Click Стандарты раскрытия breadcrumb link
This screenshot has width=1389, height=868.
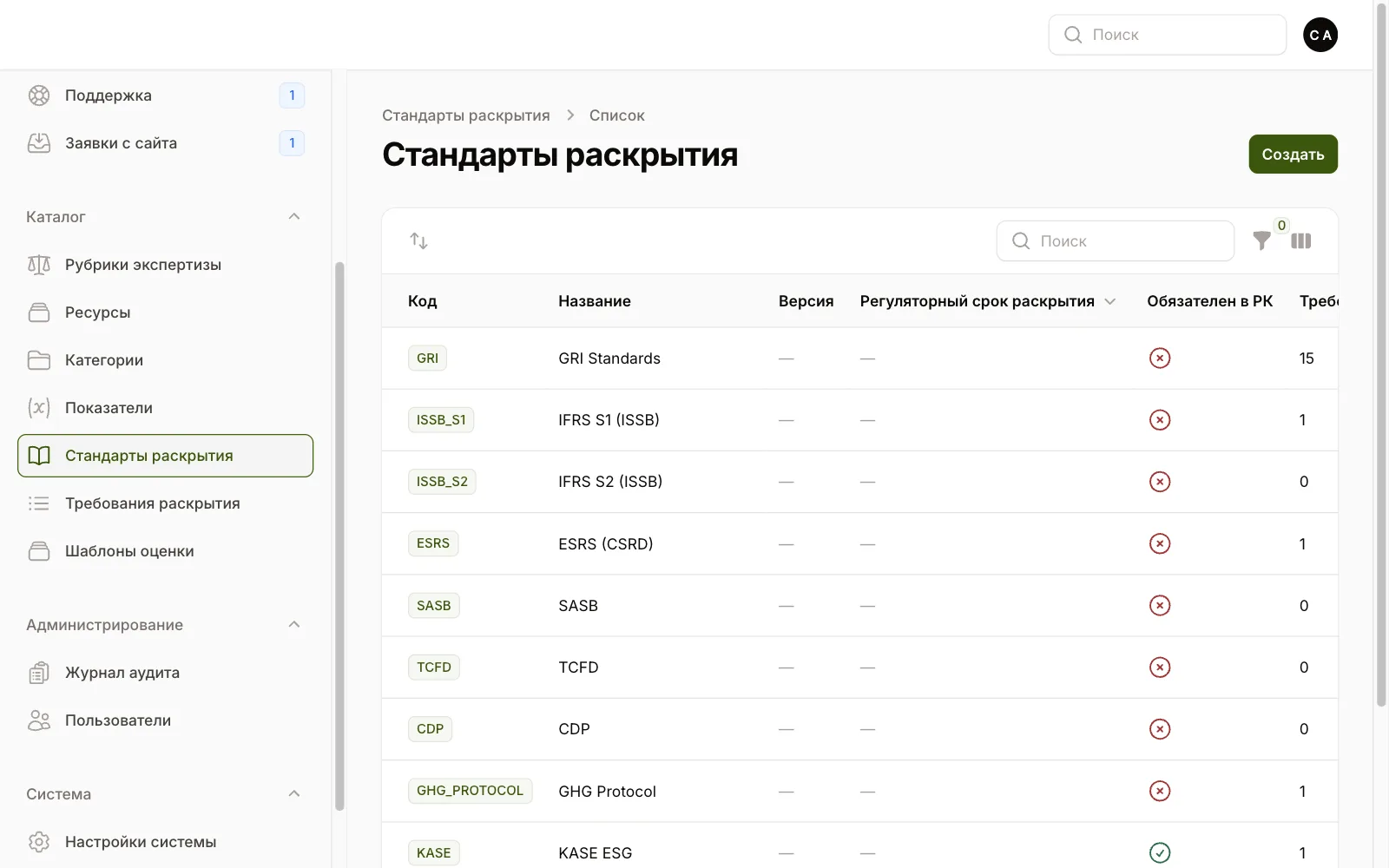(466, 115)
